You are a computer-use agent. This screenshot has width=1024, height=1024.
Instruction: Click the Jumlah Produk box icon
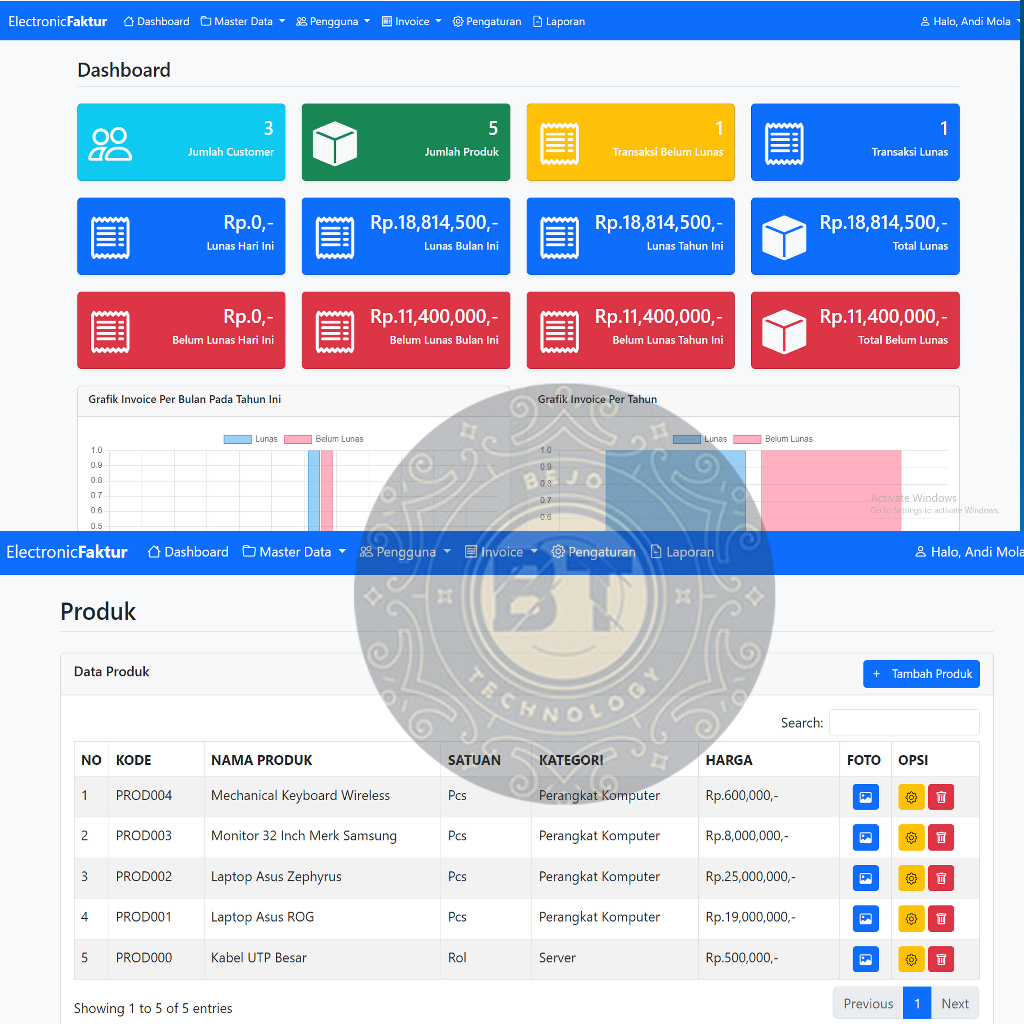tap(334, 144)
